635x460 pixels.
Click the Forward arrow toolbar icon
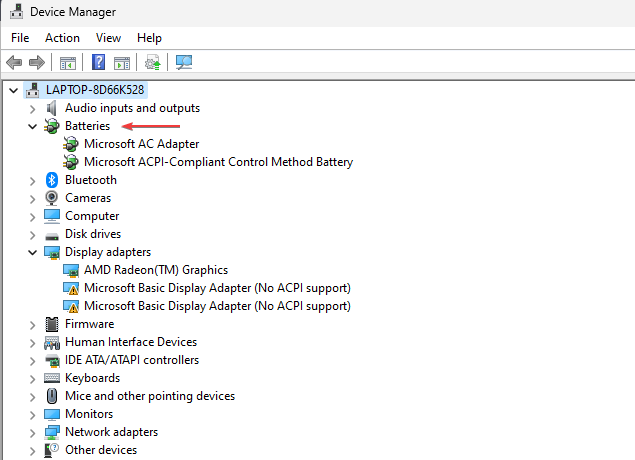(x=37, y=62)
